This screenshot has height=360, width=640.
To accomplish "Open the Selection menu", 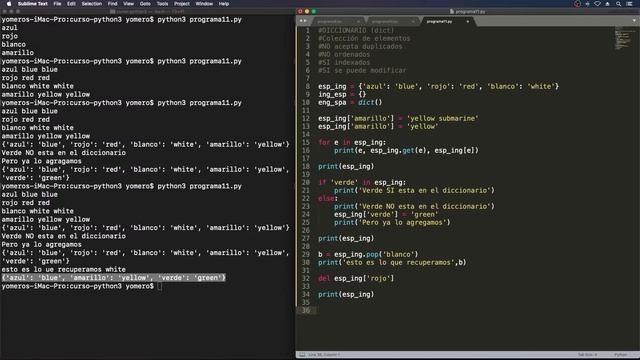I will 92,4.
